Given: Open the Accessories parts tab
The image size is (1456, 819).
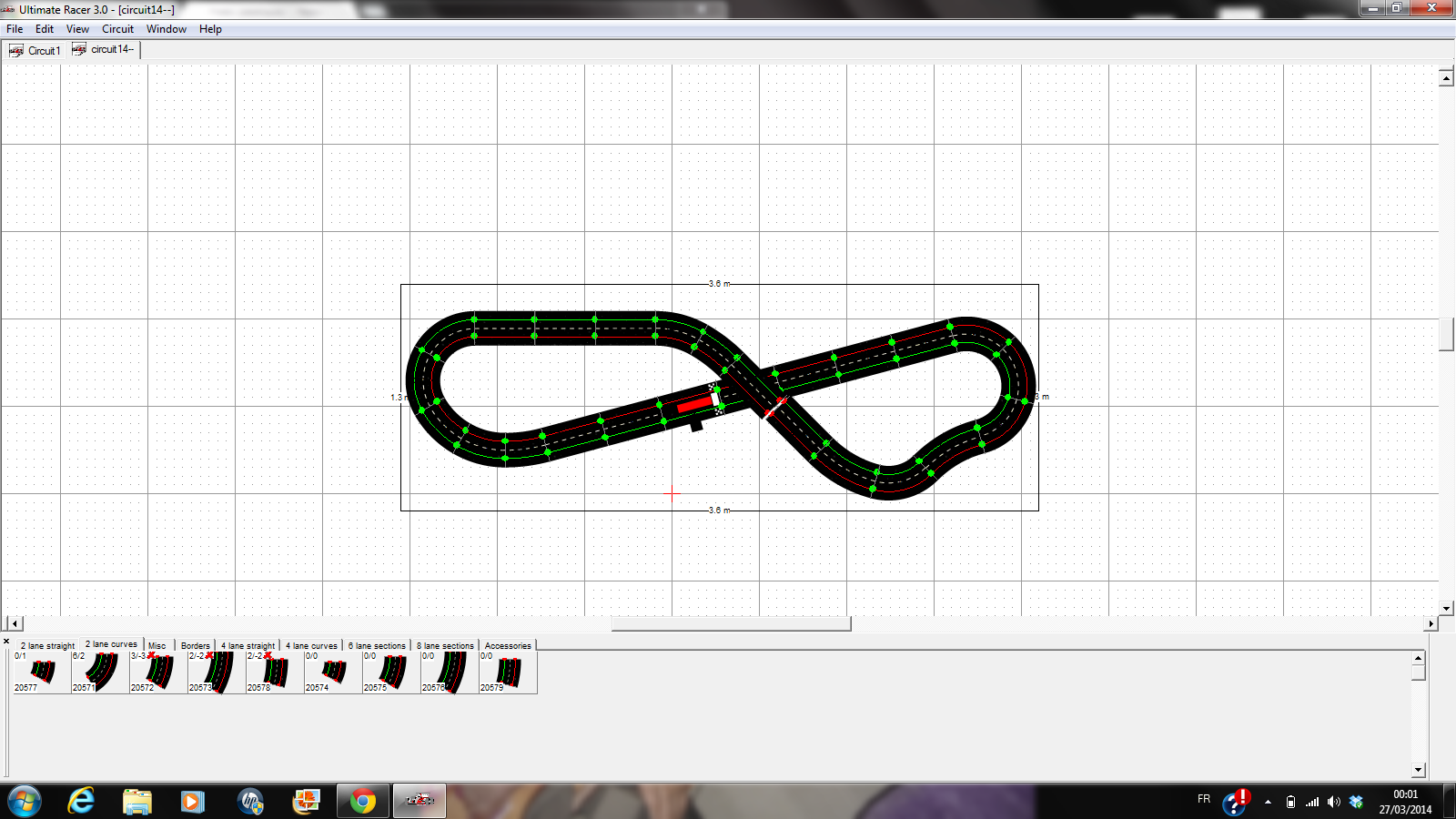Looking at the screenshot, I should [x=507, y=646].
